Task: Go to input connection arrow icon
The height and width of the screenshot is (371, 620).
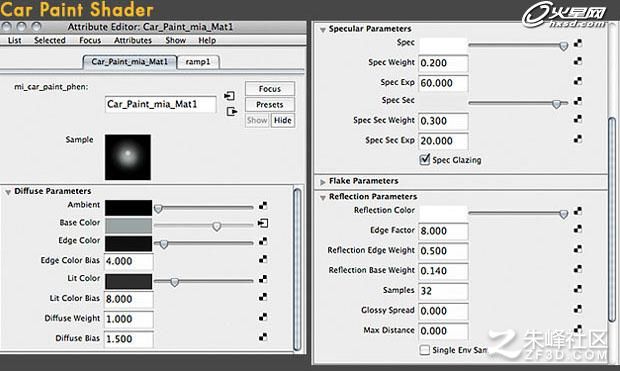Action: point(229,96)
